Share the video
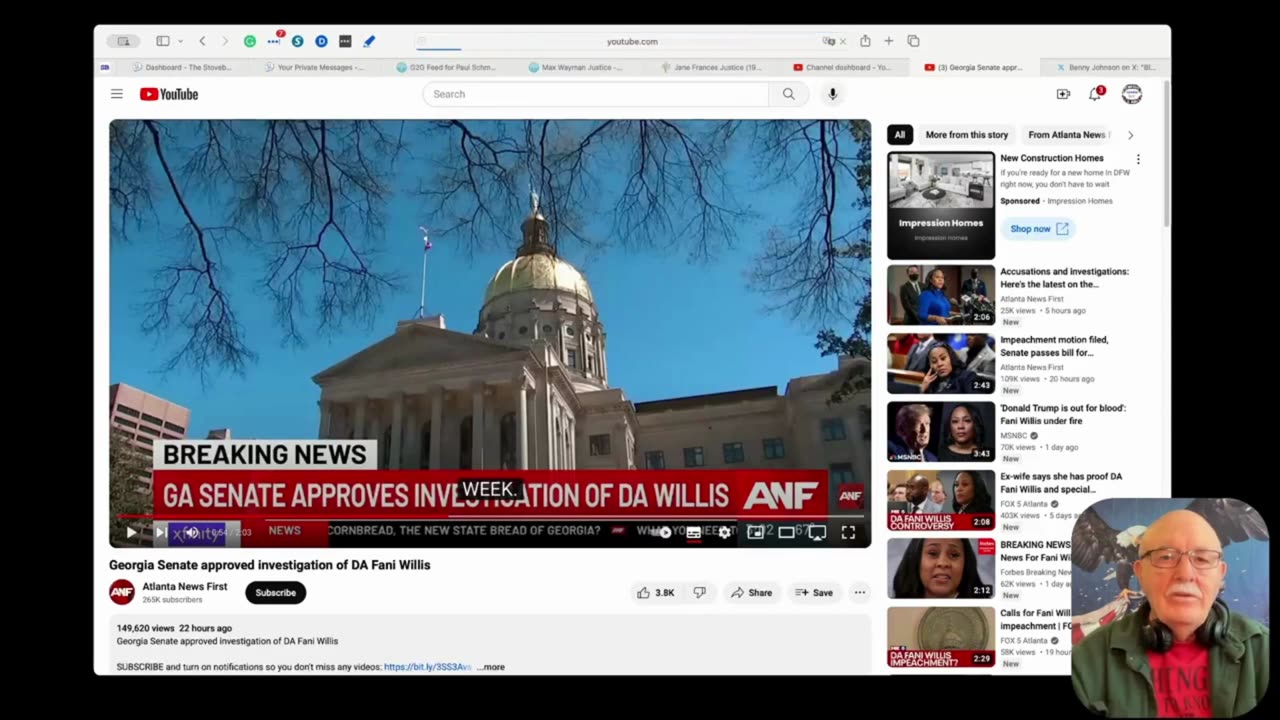Image resolution: width=1280 pixels, height=720 pixels. tap(751, 593)
